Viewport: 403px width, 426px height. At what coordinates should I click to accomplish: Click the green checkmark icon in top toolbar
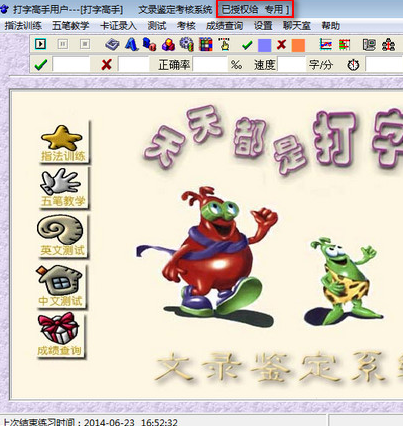pos(247,45)
